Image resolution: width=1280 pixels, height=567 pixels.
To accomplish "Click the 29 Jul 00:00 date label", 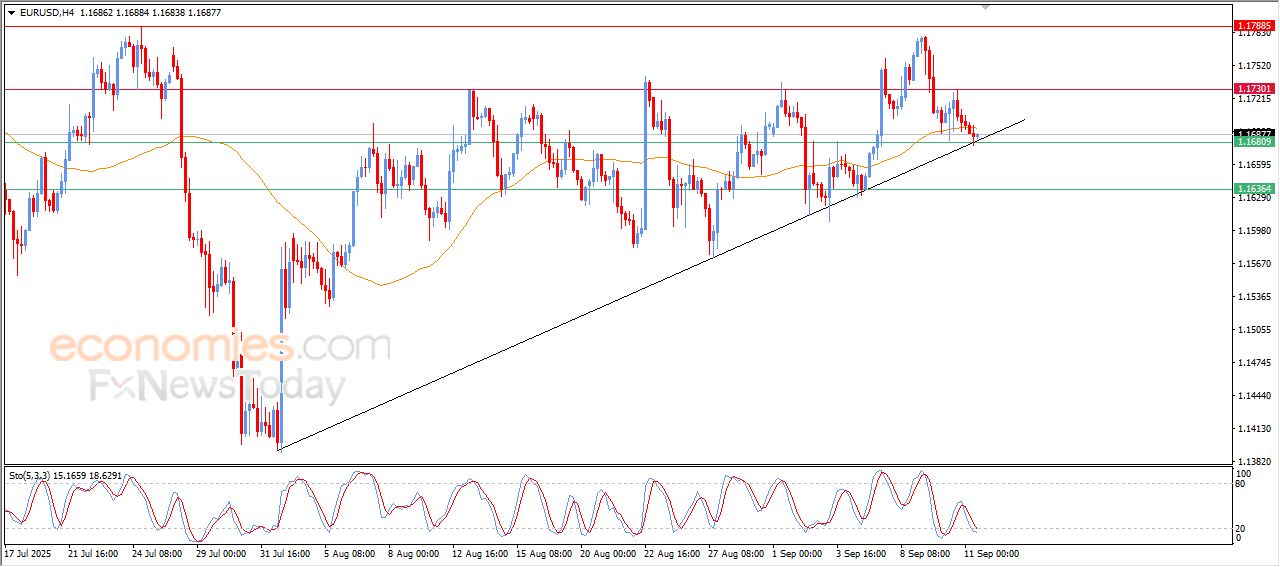I will [x=220, y=553].
